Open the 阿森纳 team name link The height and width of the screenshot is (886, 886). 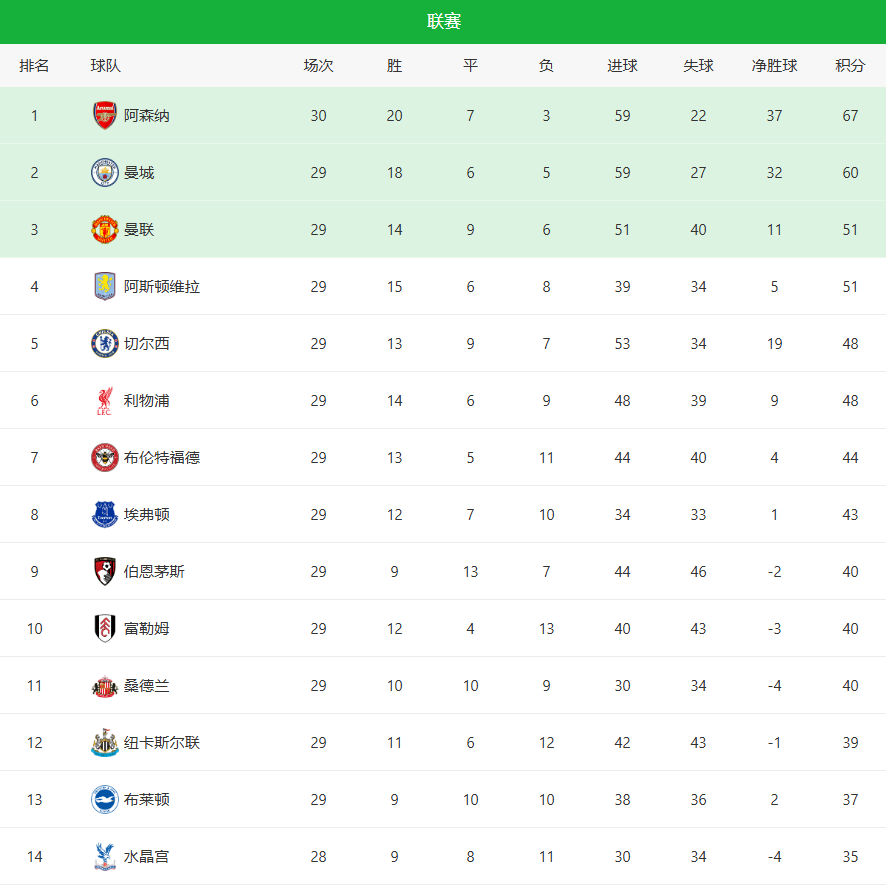tap(147, 116)
